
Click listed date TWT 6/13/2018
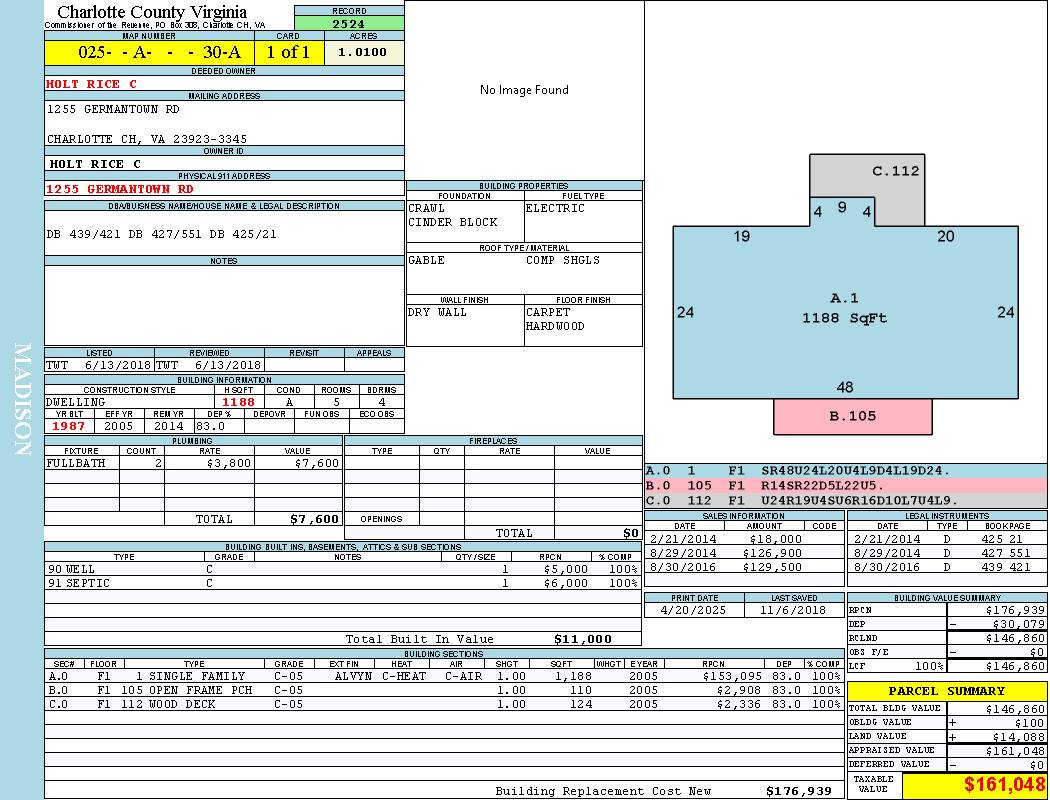click(x=98, y=366)
